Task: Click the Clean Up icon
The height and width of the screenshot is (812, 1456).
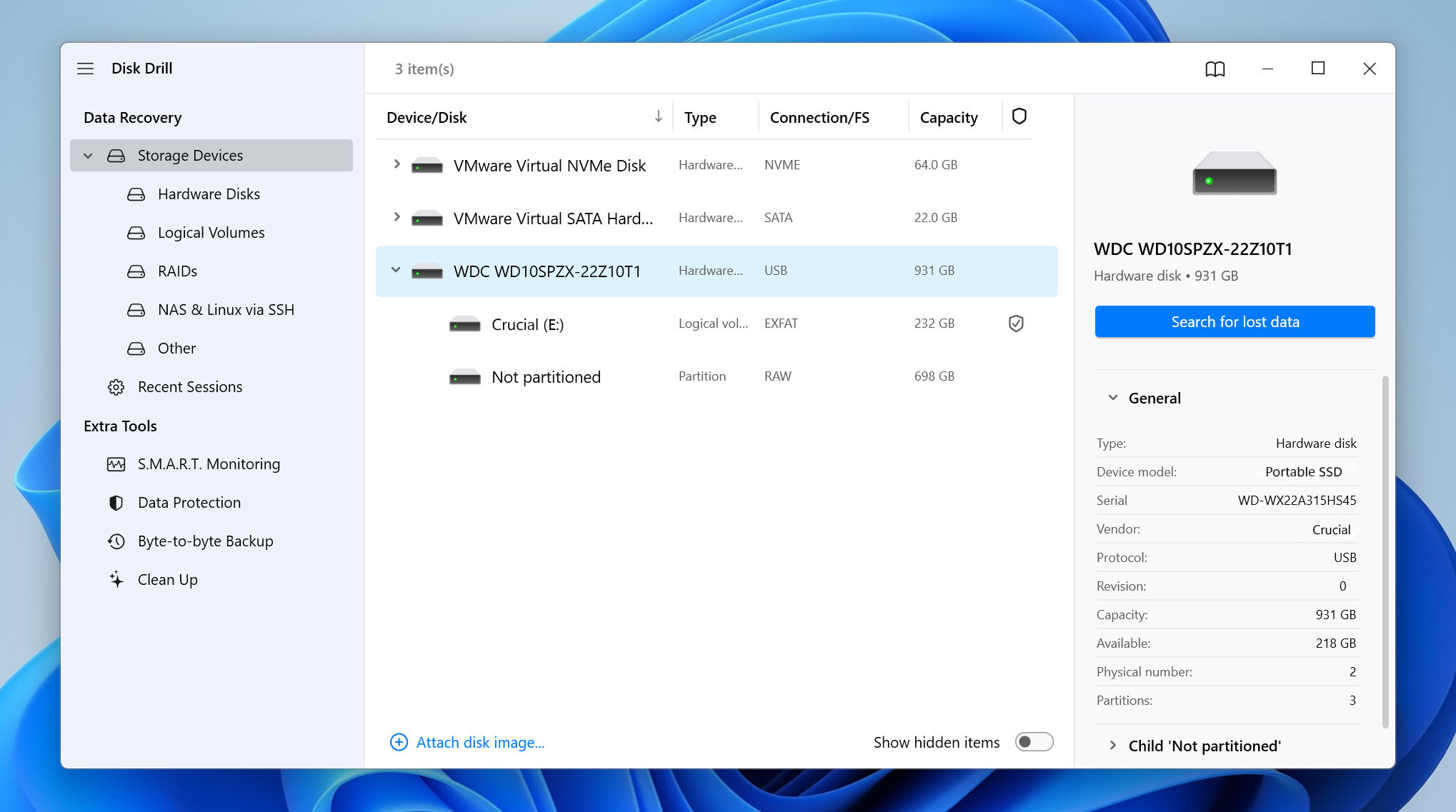Action: point(115,579)
